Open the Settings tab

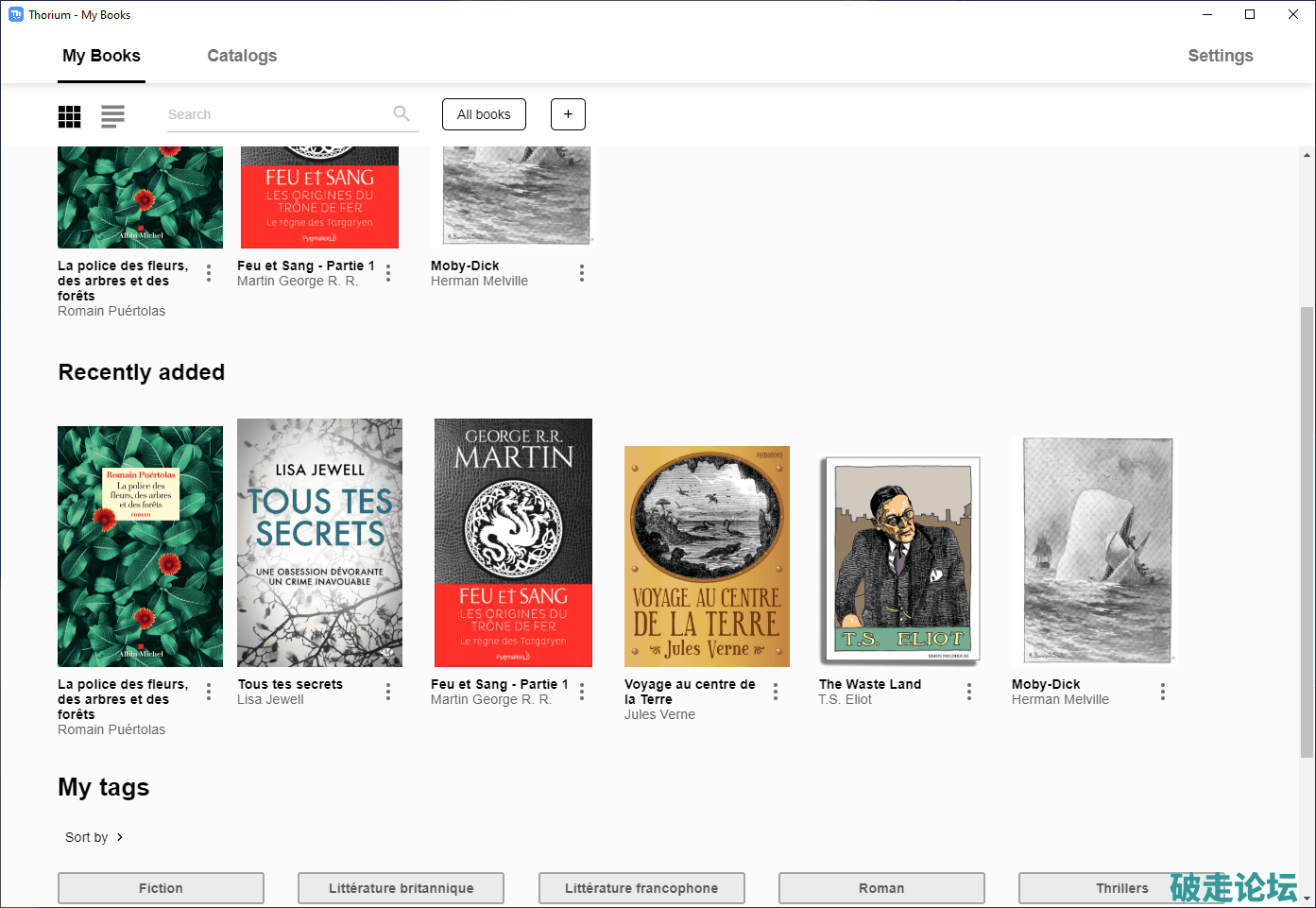click(x=1220, y=56)
